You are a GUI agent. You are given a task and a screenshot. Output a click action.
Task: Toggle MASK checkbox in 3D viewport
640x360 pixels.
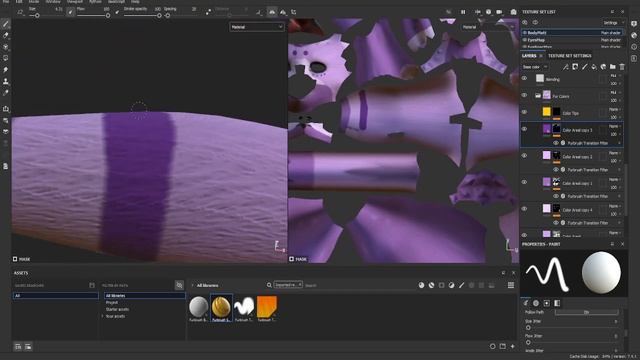pyautogui.click(x=15, y=259)
